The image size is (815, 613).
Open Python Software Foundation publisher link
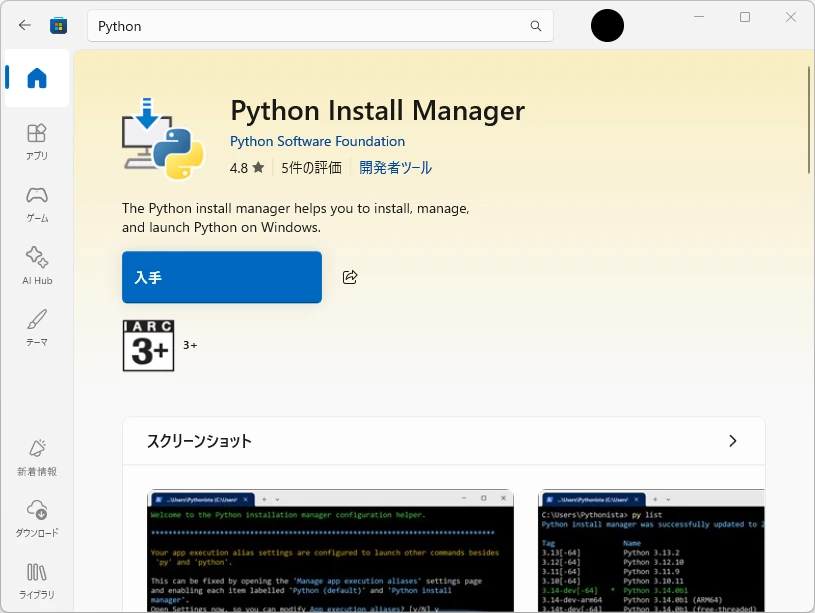point(317,141)
